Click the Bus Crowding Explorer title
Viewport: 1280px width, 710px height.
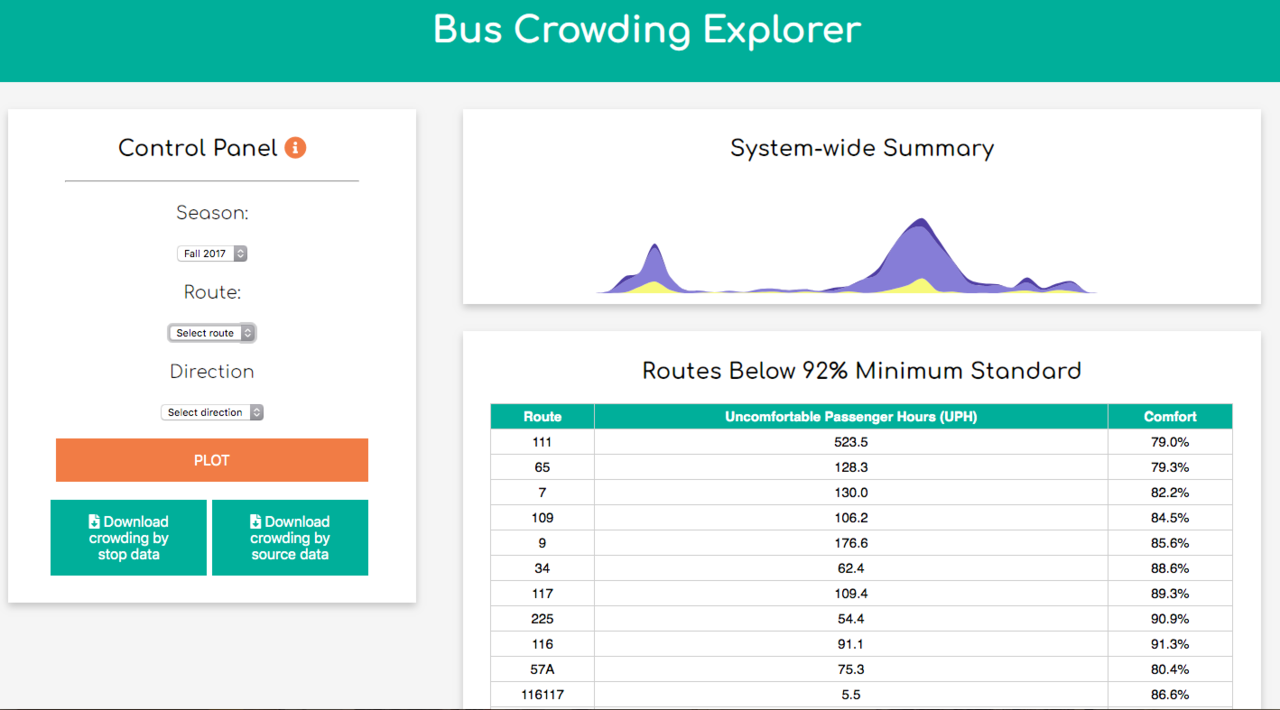point(646,30)
